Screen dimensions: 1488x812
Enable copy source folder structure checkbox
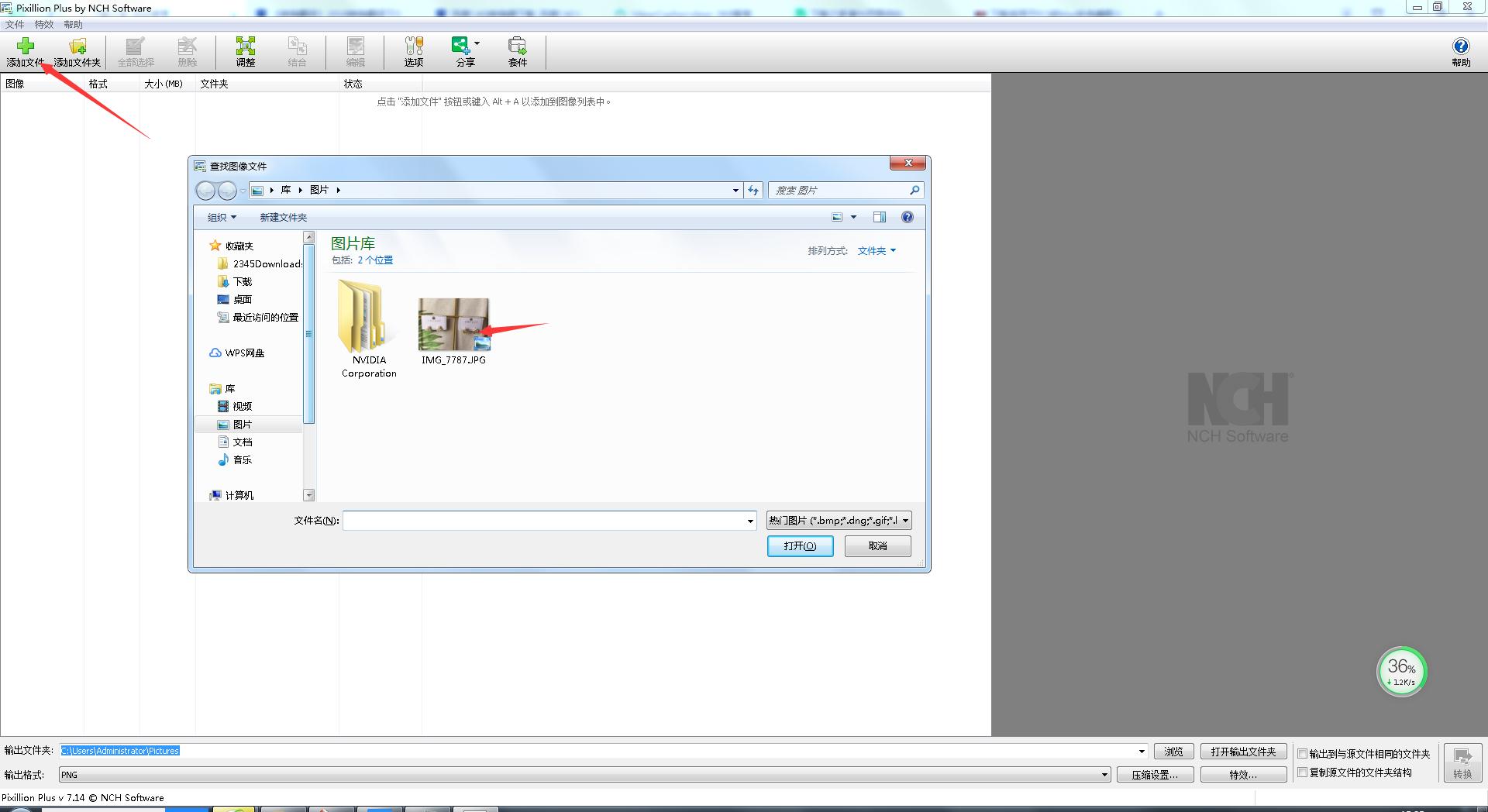[x=1303, y=772]
